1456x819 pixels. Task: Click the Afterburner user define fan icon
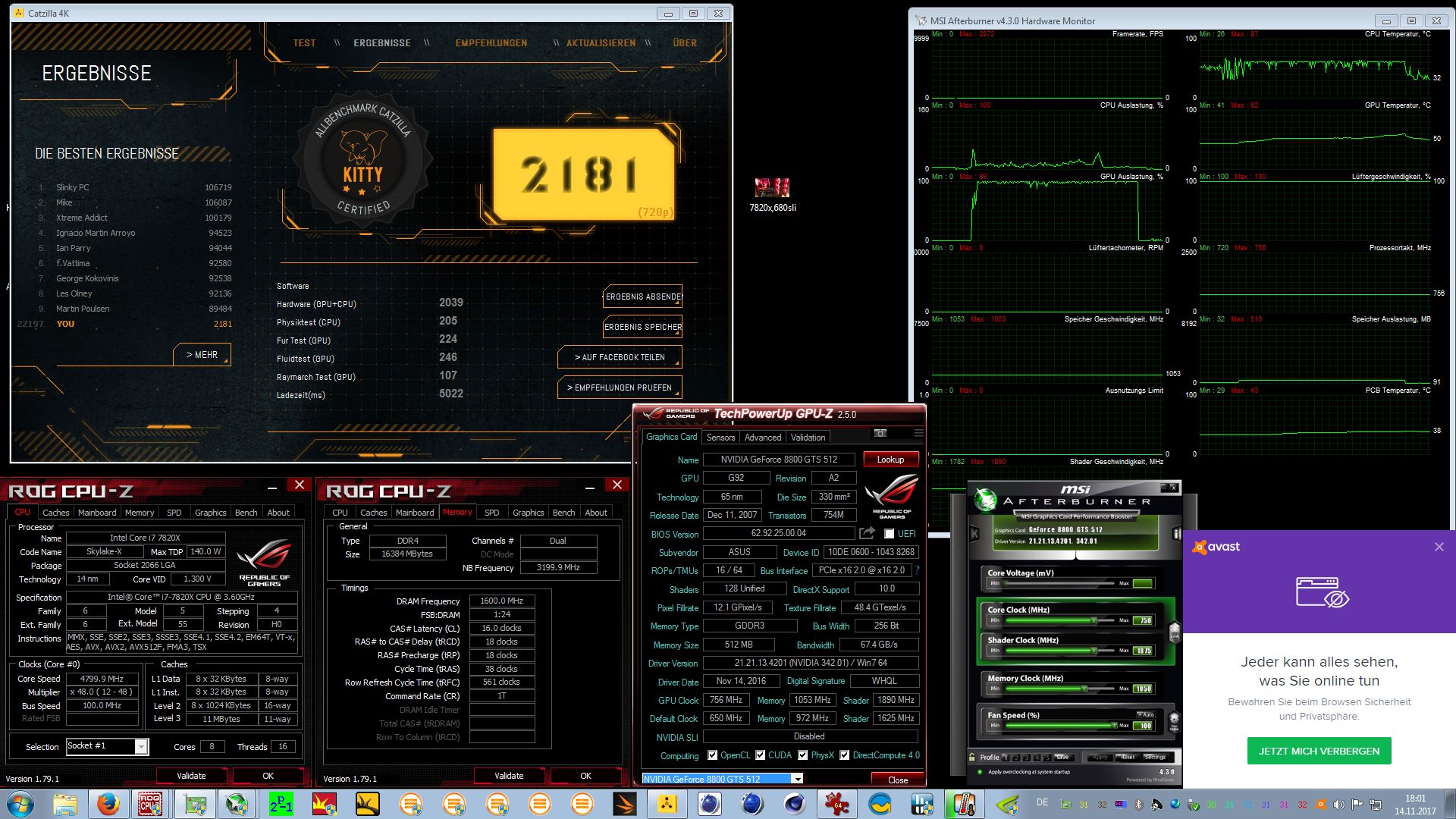[x=1174, y=722]
